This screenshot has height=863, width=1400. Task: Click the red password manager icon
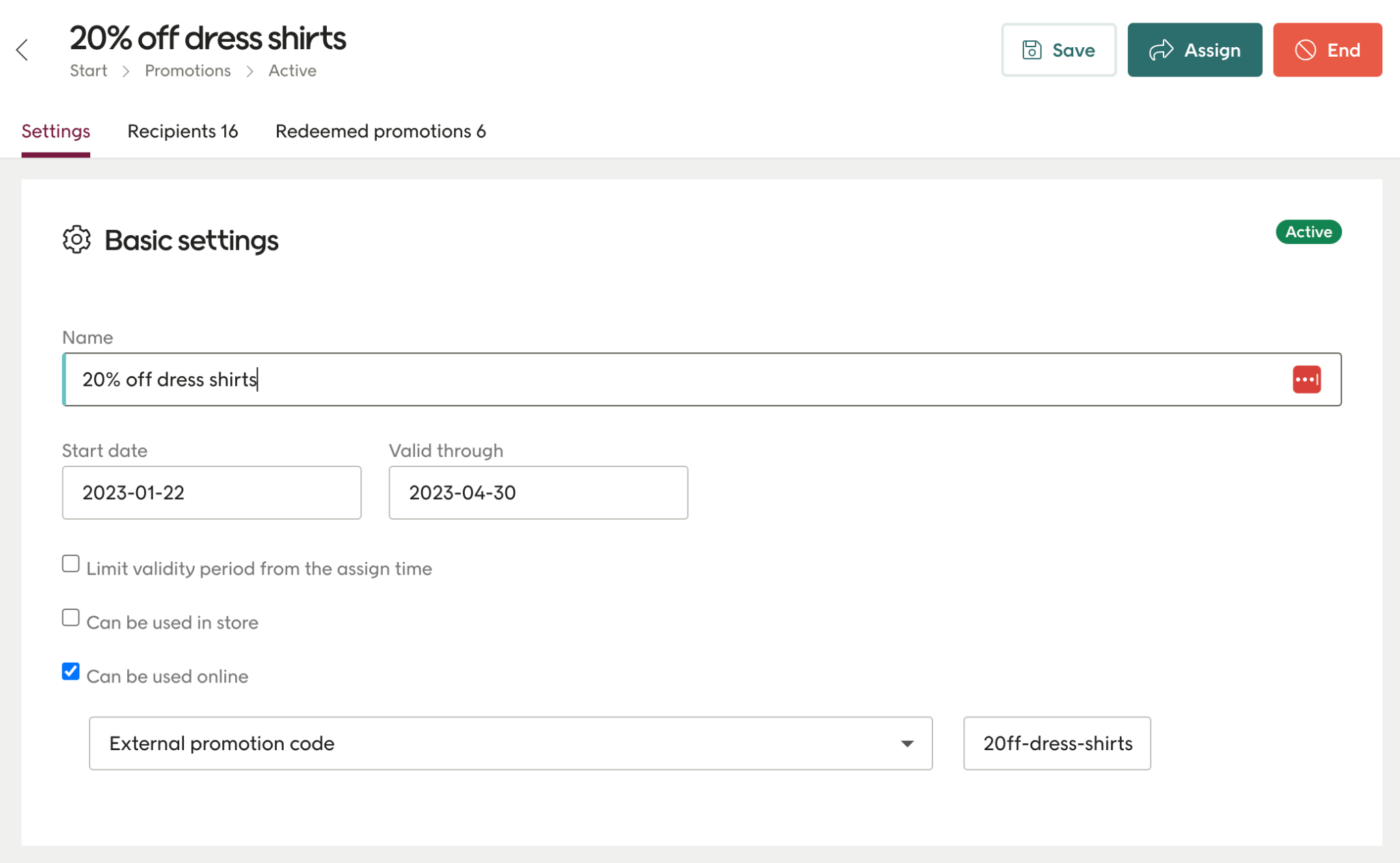click(1306, 380)
